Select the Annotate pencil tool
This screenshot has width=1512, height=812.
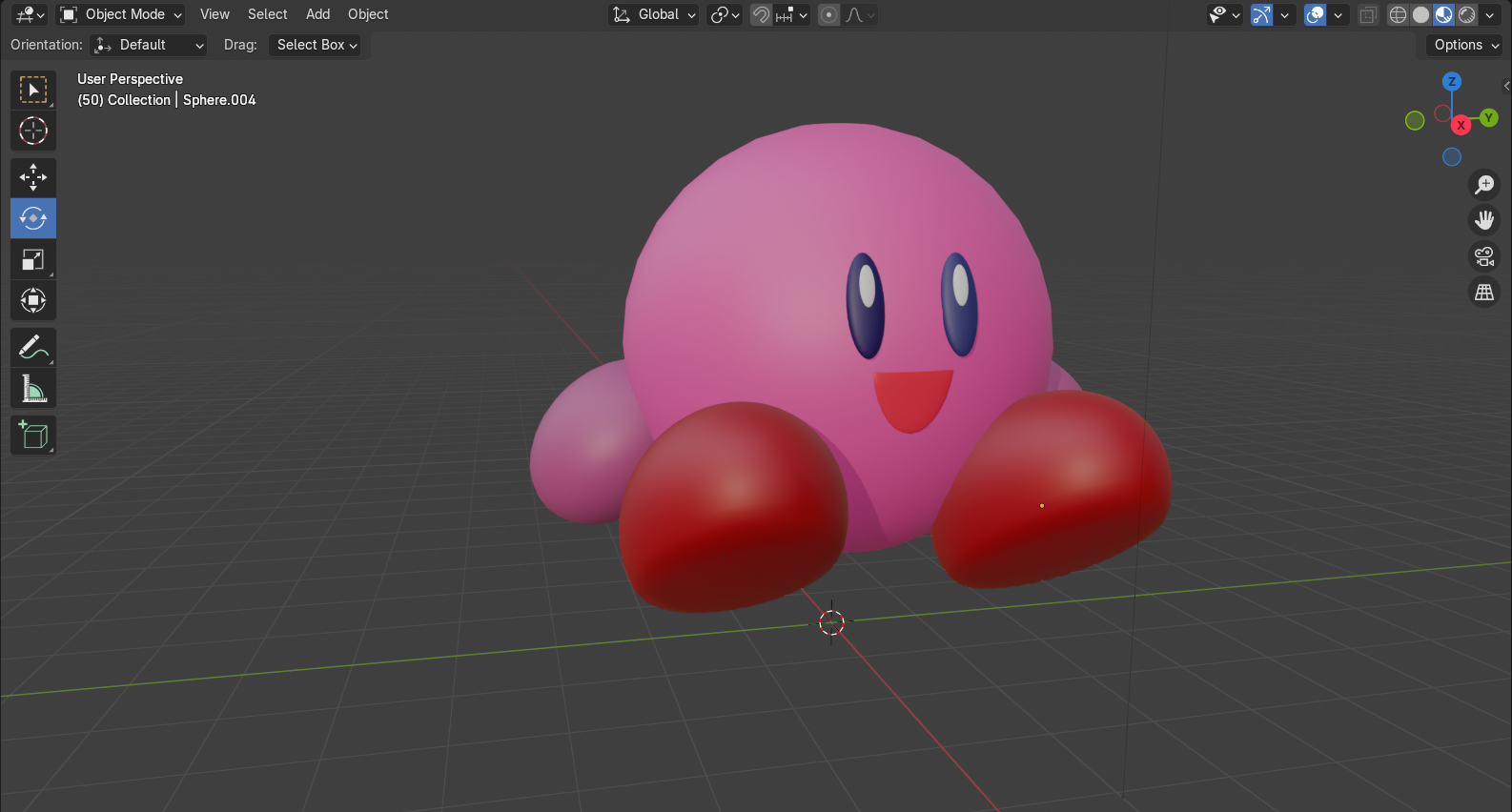(33, 348)
